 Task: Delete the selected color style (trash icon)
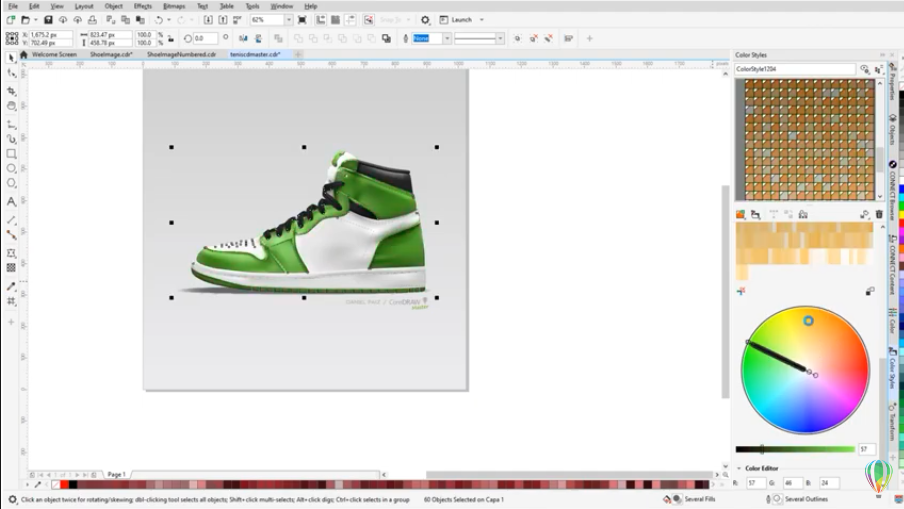[x=879, y=214]
